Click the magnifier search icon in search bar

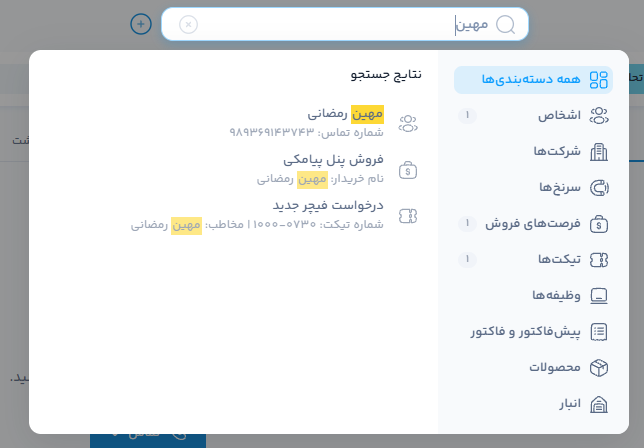coord(505,25)
